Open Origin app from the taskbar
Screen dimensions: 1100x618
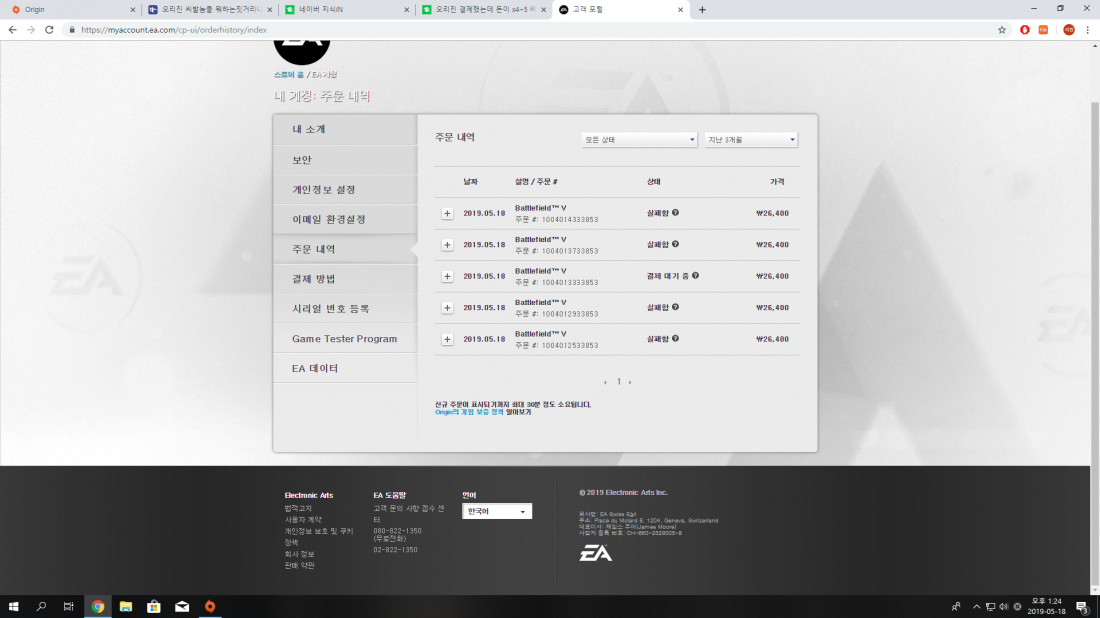210,607
